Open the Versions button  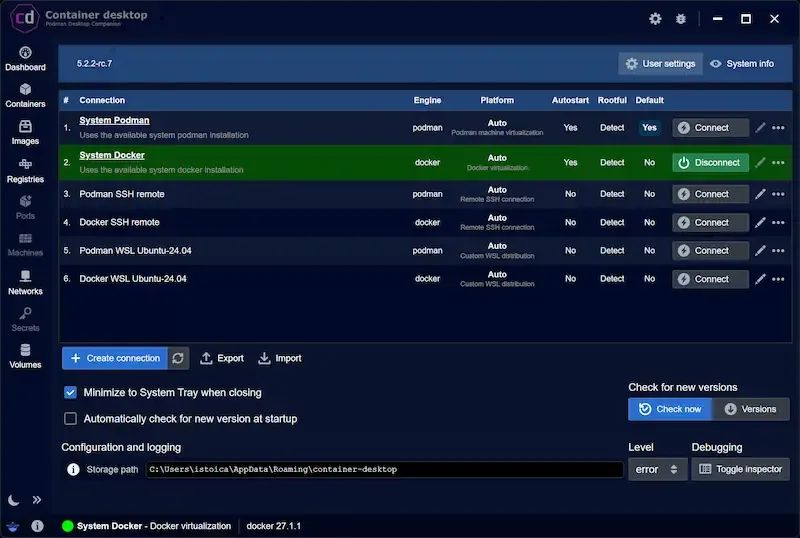[751, 409]
